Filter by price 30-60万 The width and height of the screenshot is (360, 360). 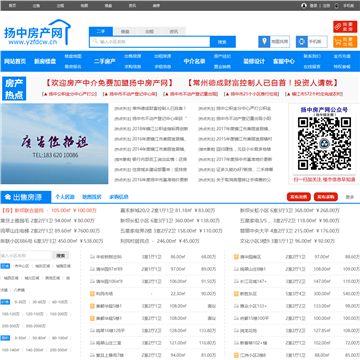[x=38, y=302]
